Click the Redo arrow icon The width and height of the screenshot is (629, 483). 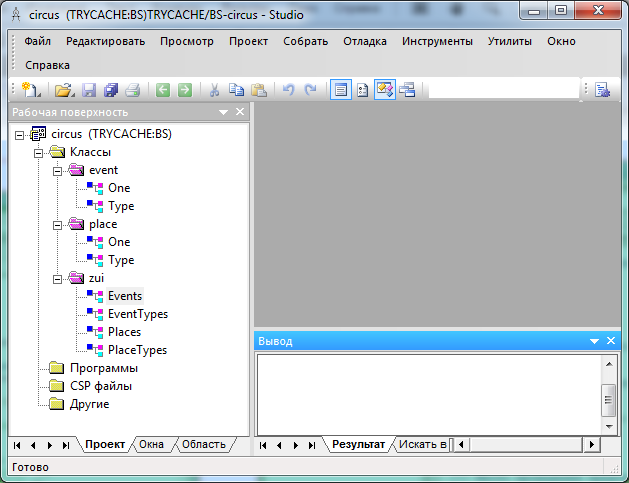[x=310, y=89]
